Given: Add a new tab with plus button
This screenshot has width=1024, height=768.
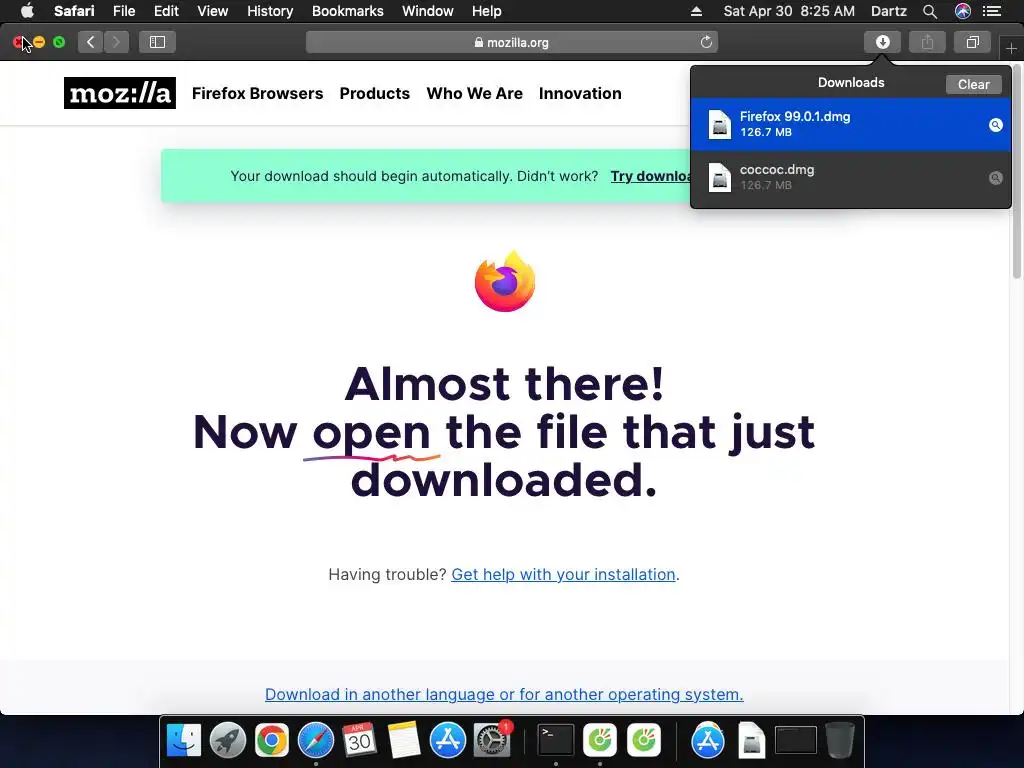Looking at the screenshot, I should pos(1011,48).
